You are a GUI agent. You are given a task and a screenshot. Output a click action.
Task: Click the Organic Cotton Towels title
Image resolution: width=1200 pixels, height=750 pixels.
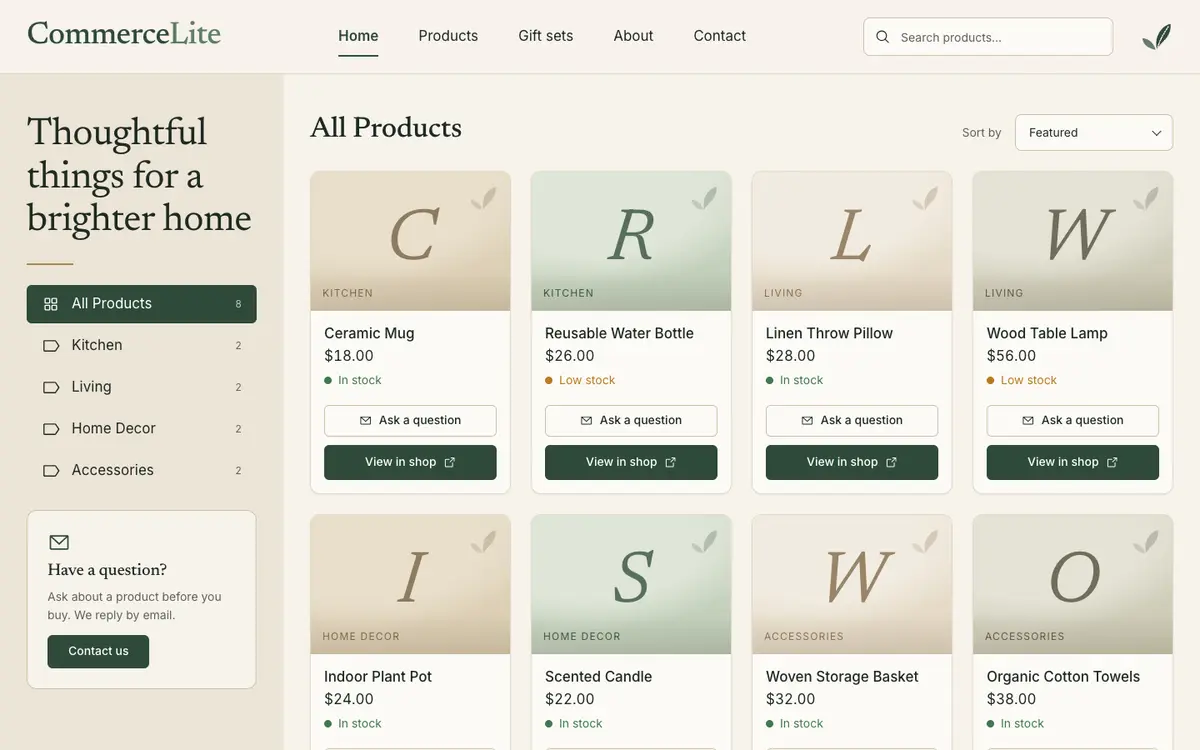click(1063, 677)
